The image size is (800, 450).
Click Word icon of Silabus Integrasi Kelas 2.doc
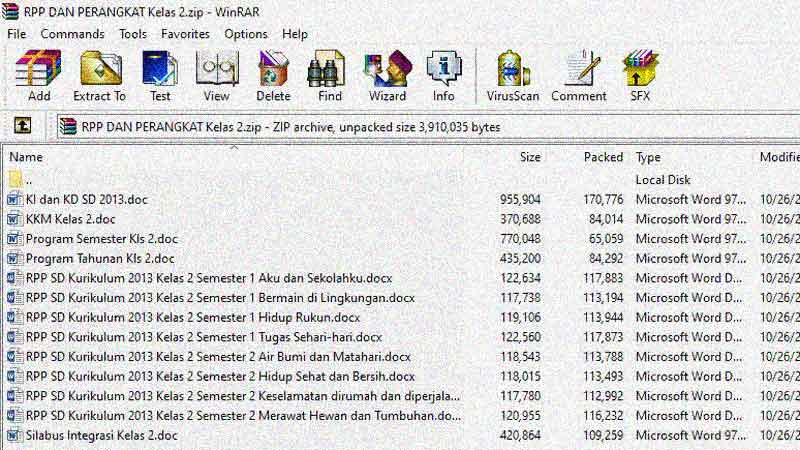tap(15, 435)
